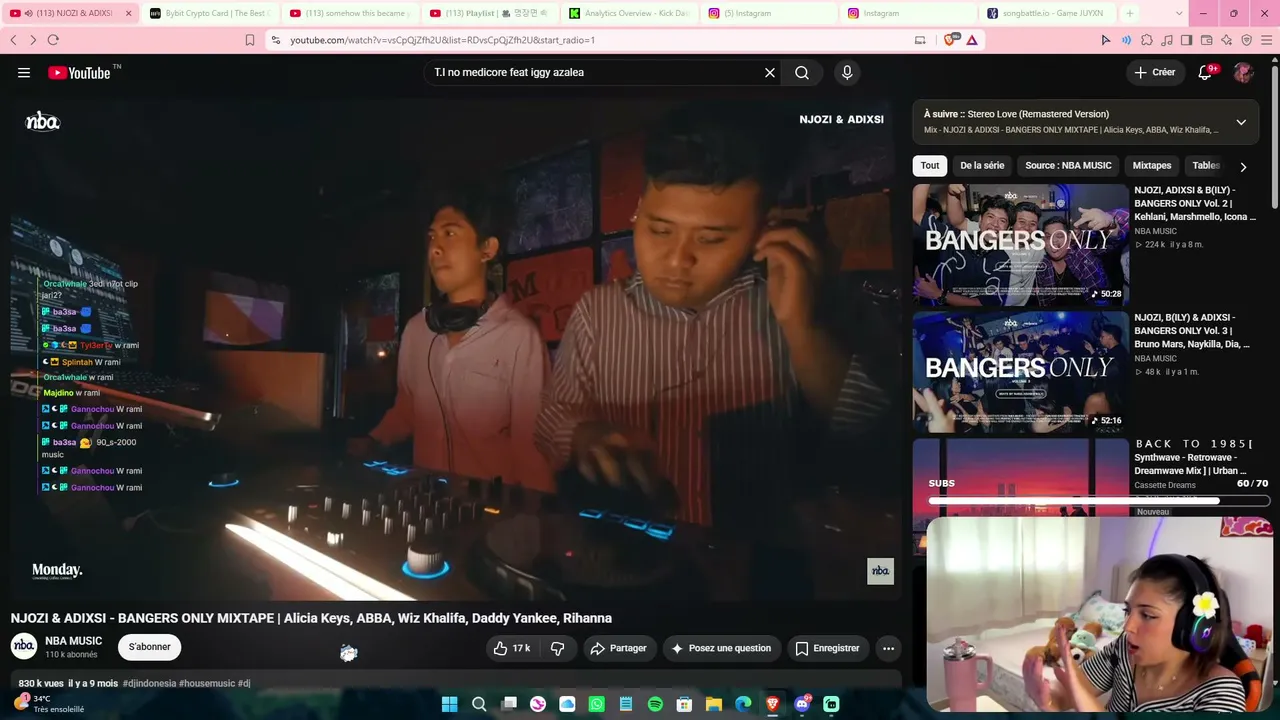Open BANGERS ONLY Vol. 2 thumbnail
1280x720 pixels.
click(1020, 244)
